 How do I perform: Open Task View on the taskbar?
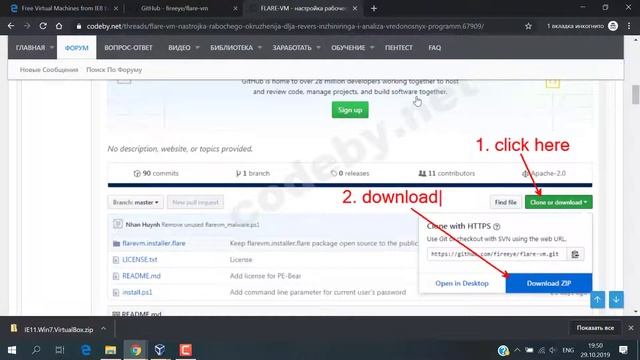pos(60,350)
